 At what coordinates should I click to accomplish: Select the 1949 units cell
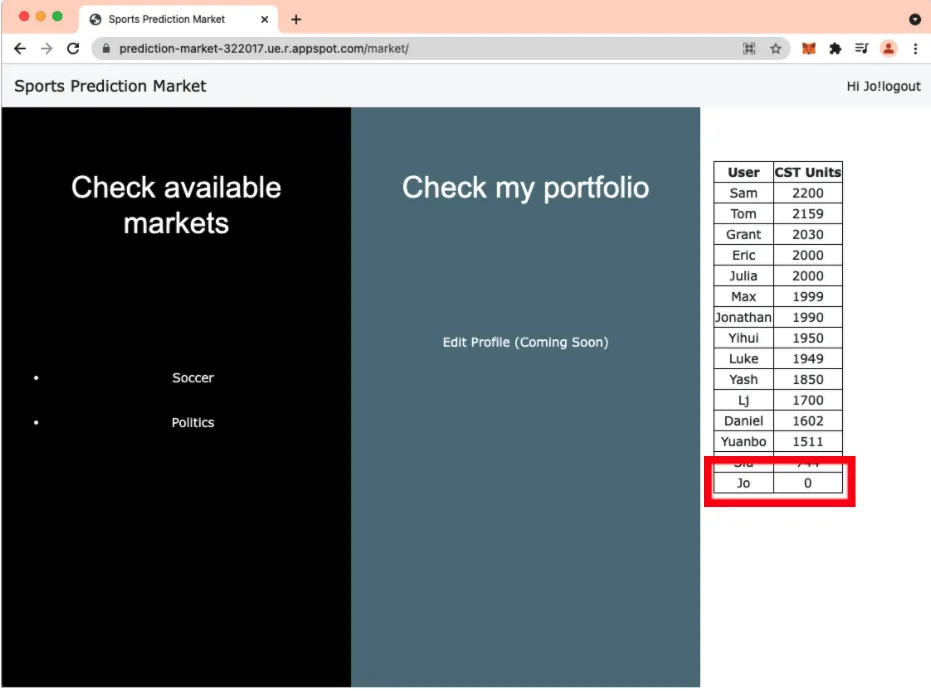pos(808,359)
